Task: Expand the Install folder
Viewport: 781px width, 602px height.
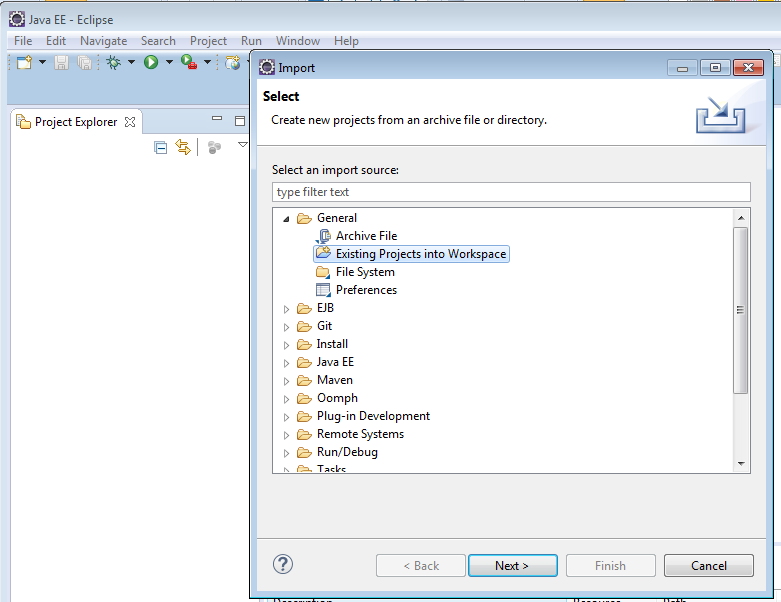Action: coord(286,345)
